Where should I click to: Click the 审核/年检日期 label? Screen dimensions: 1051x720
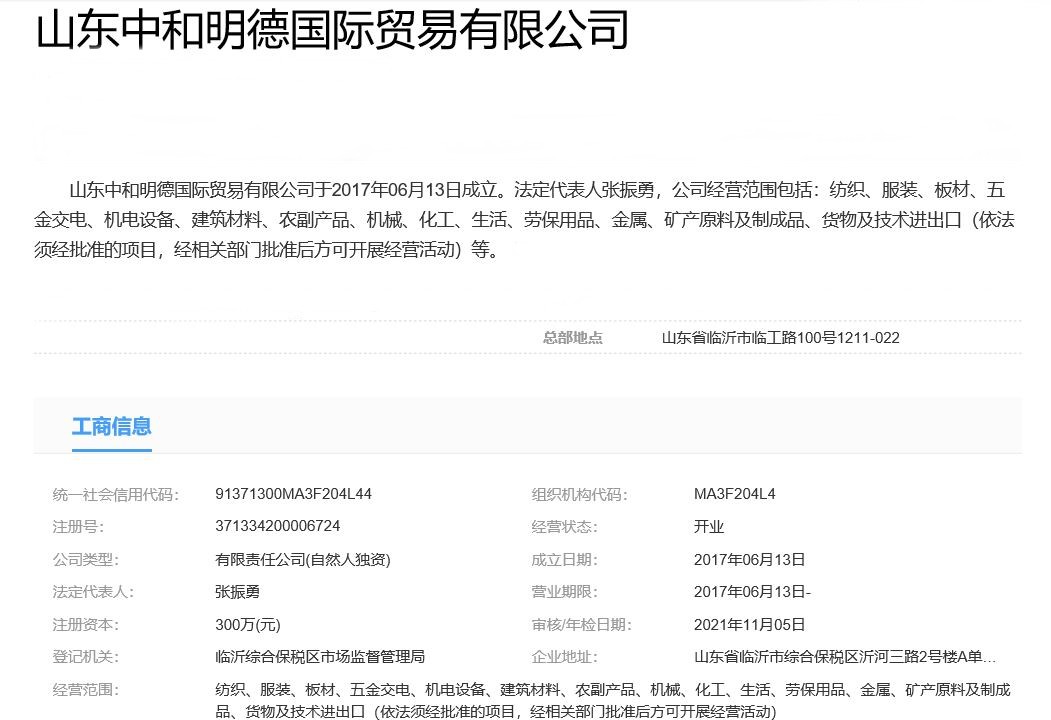click(581, 625)
